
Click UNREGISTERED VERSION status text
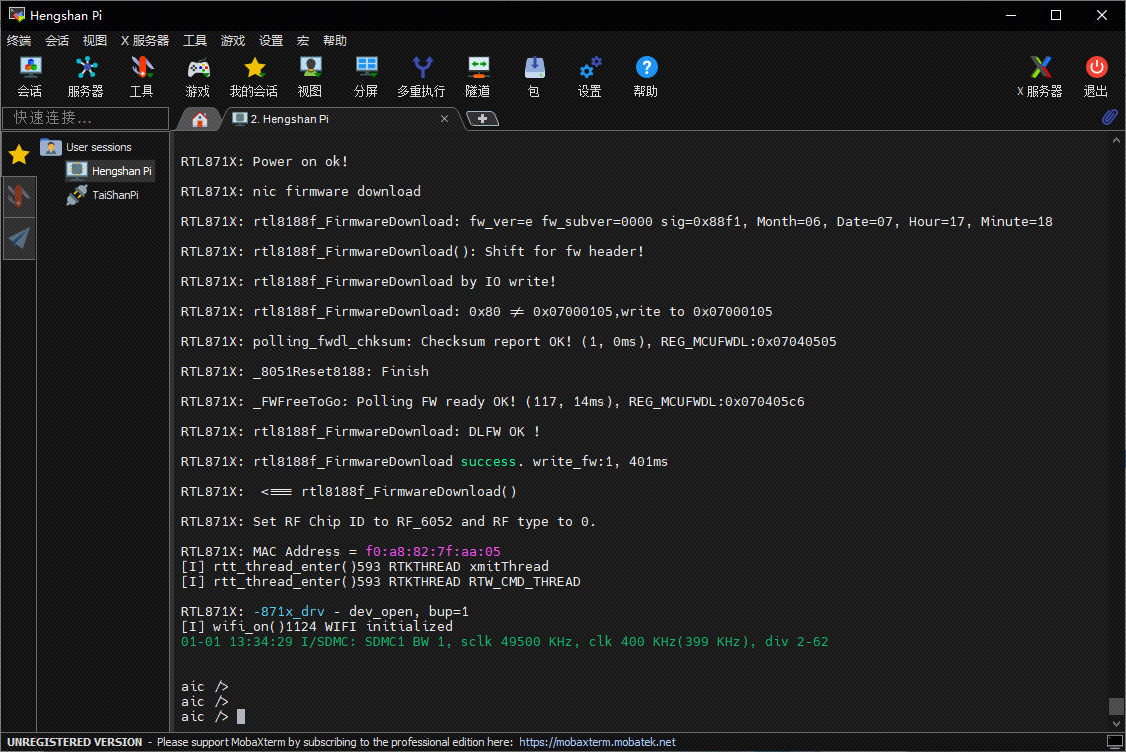pos(75,742)
